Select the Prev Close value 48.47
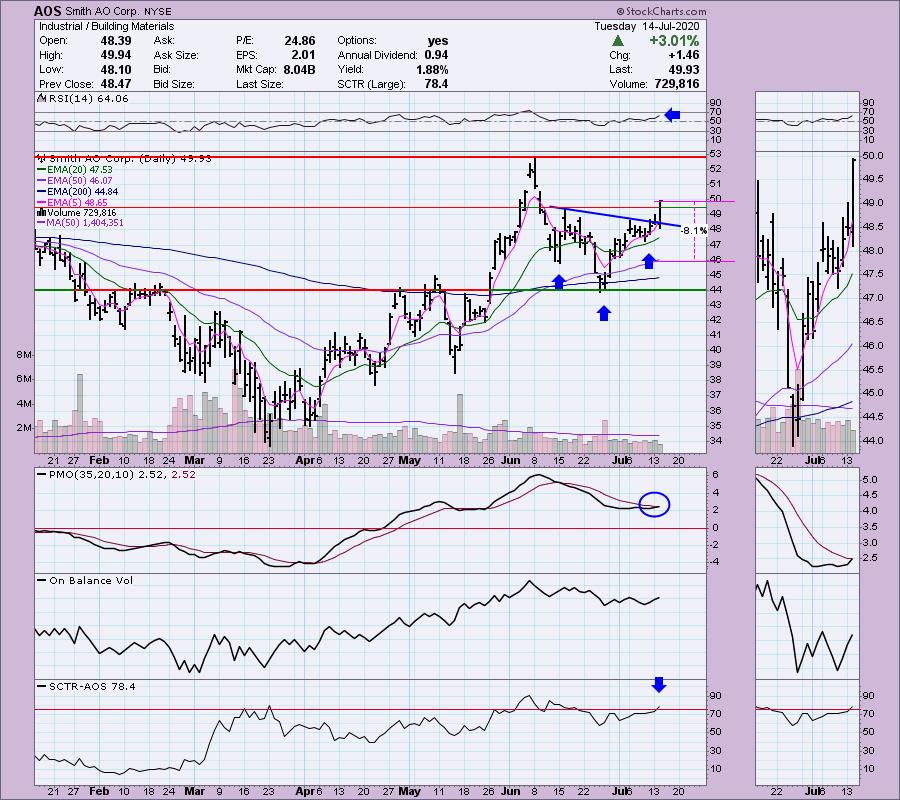This screenshot has height=800, width=900. pos(117,84)
